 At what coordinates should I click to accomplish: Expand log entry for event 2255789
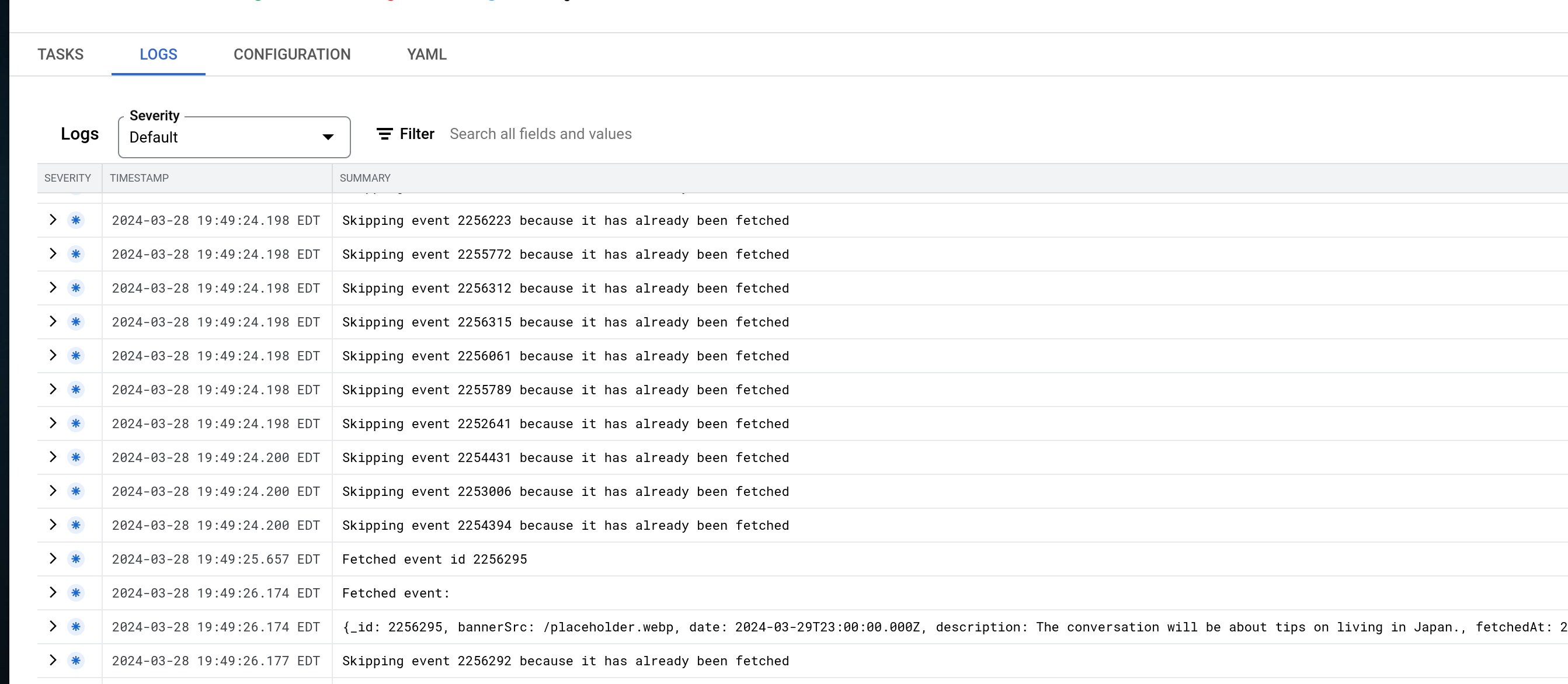point(53,389)
